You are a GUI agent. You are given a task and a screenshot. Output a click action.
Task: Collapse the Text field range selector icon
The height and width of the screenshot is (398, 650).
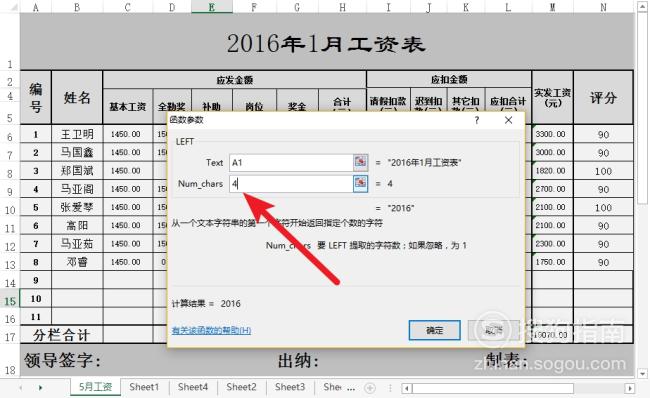(x=360, y=162)
